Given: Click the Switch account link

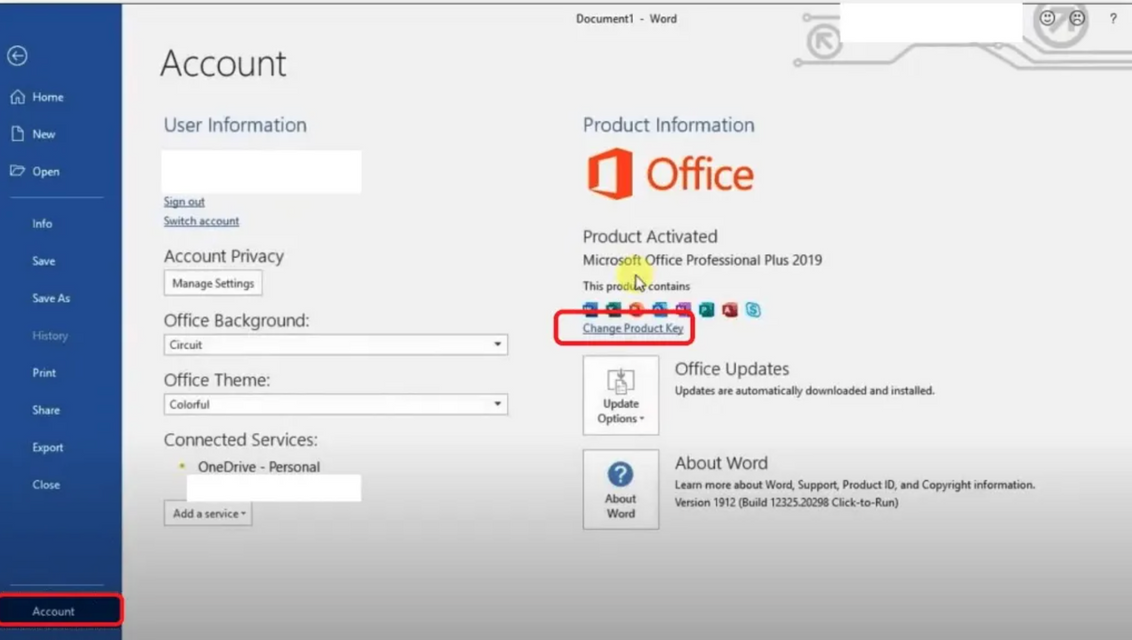Looking at the screenshot, I should [201, 221].
